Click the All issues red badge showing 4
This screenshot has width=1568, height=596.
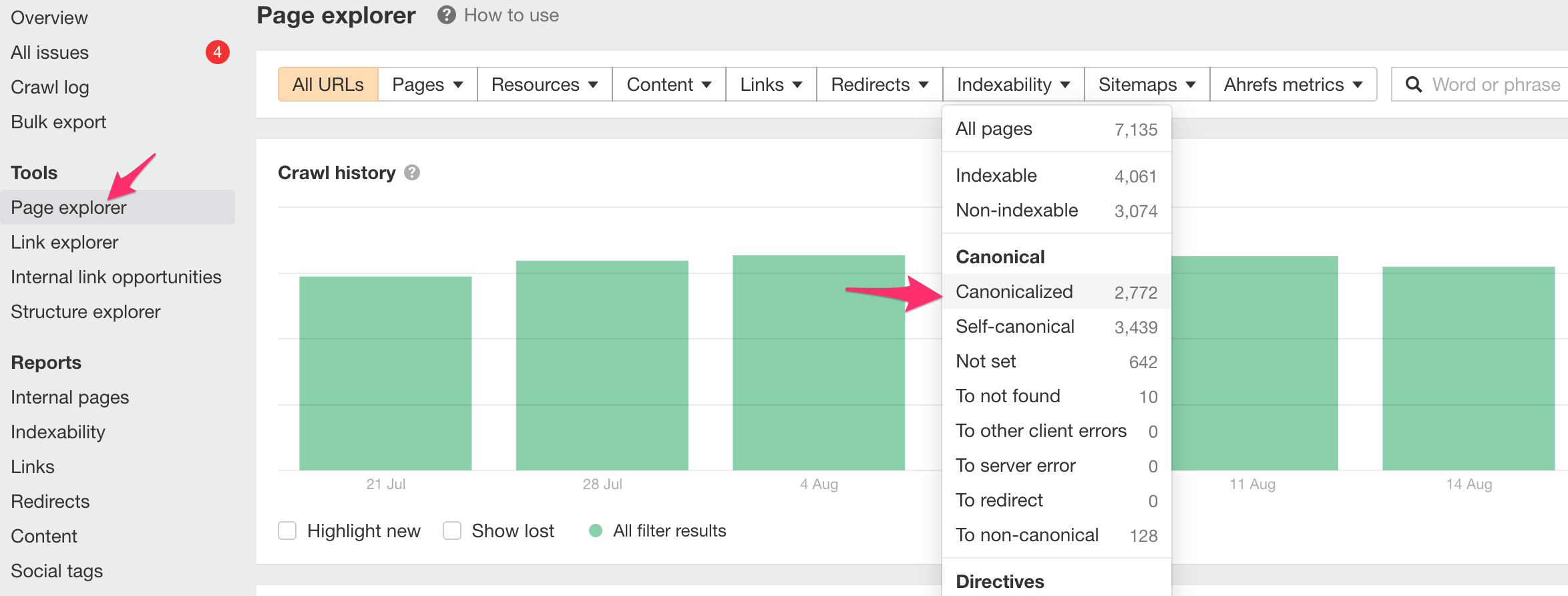pos(217,52)
